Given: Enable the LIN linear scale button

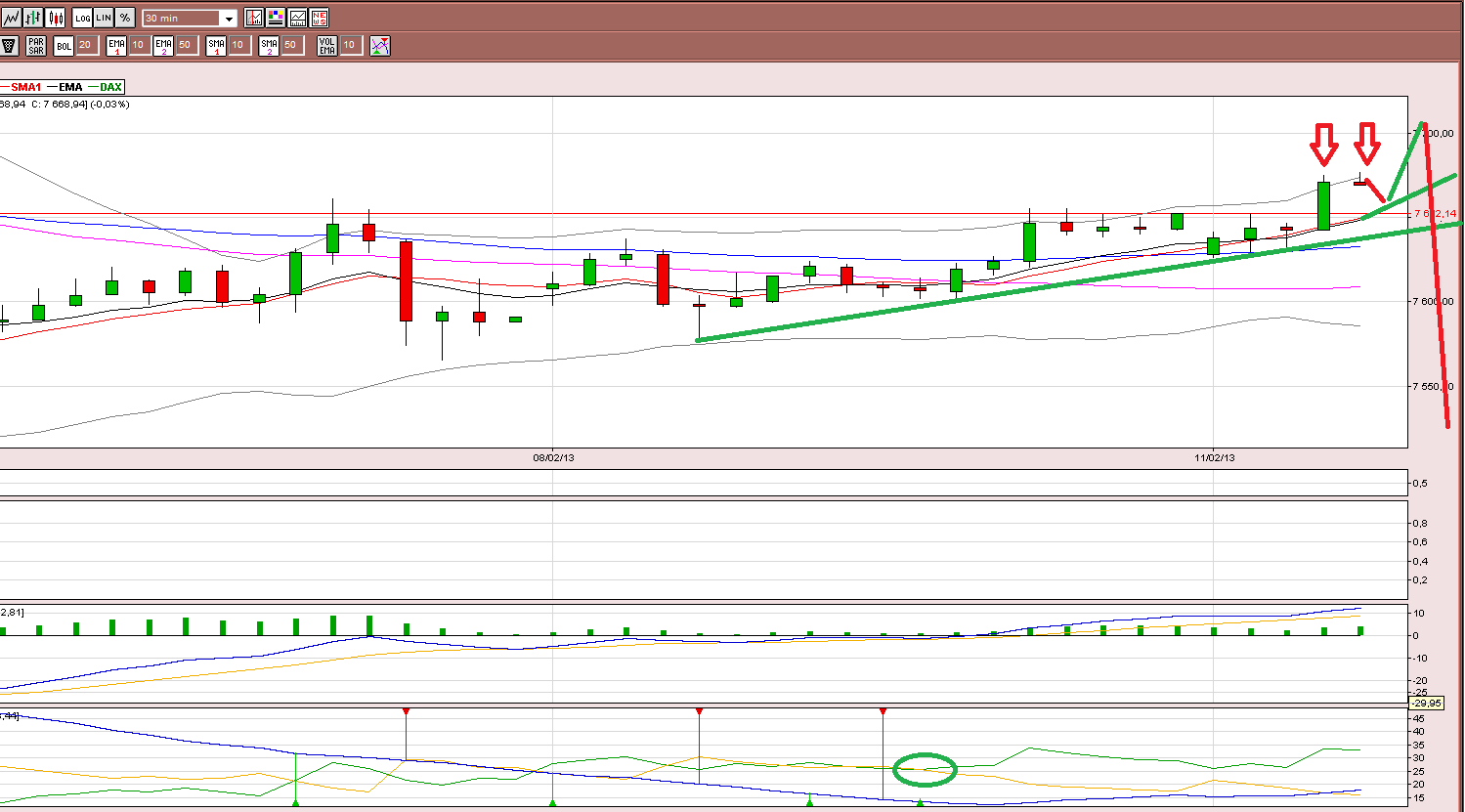Looking at the screenshot, I should pos(104,18).
